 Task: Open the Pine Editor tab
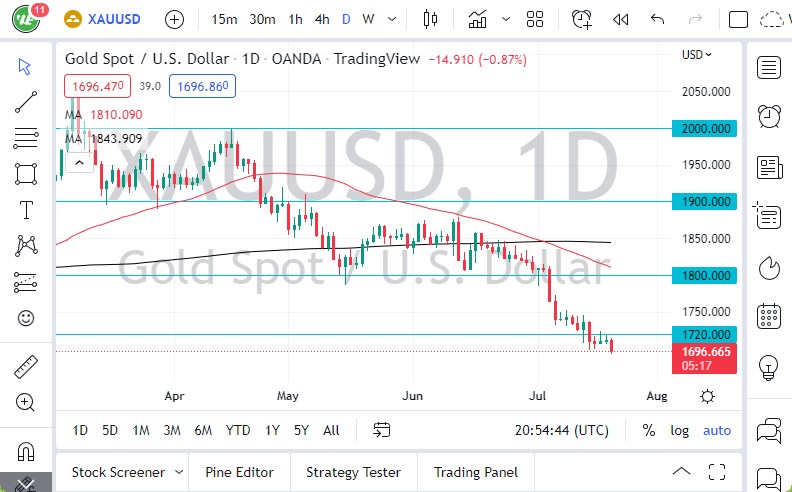pyautogui.click(x=240, y=472)
